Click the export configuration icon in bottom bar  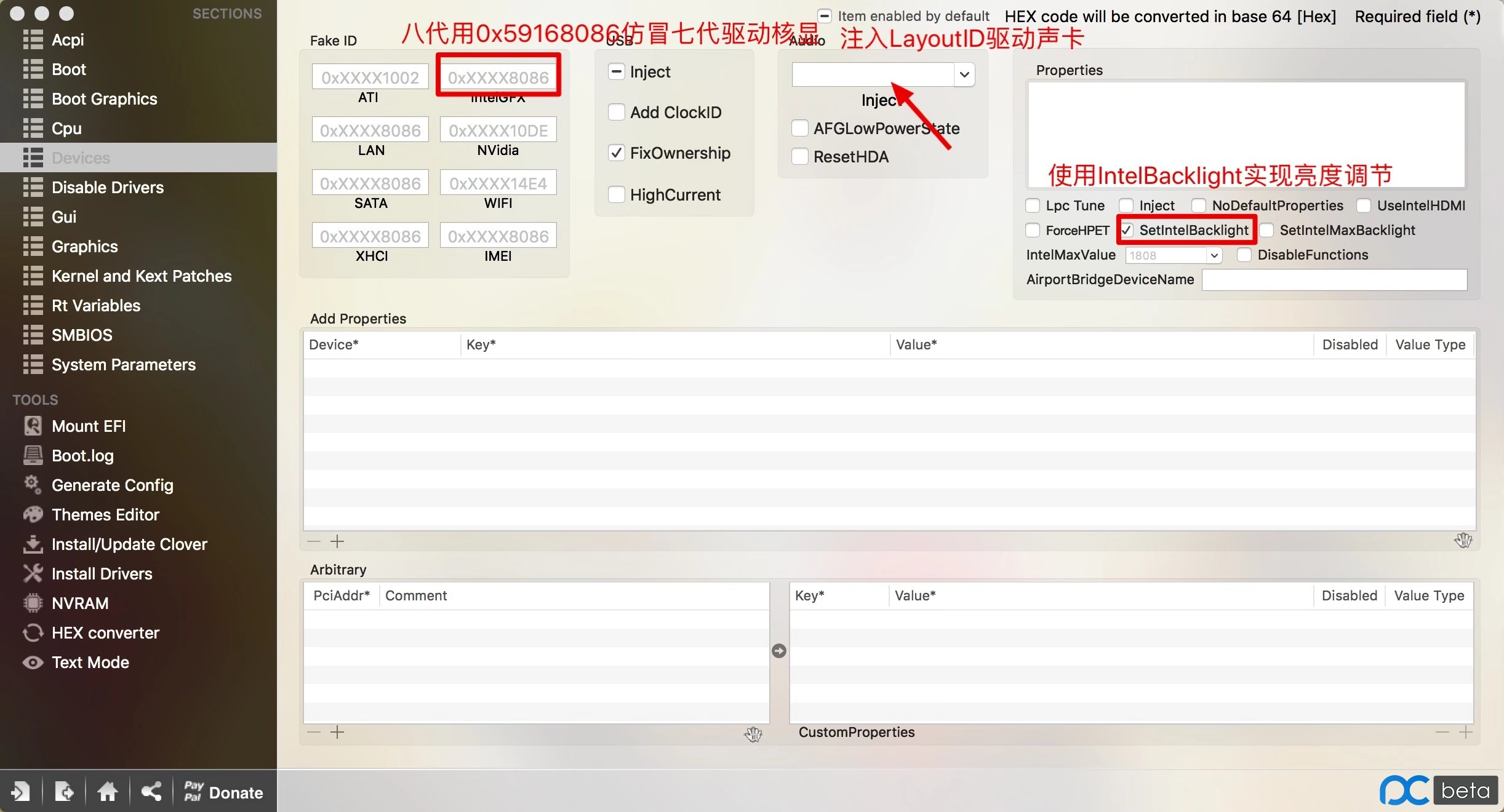pos(64,791)
